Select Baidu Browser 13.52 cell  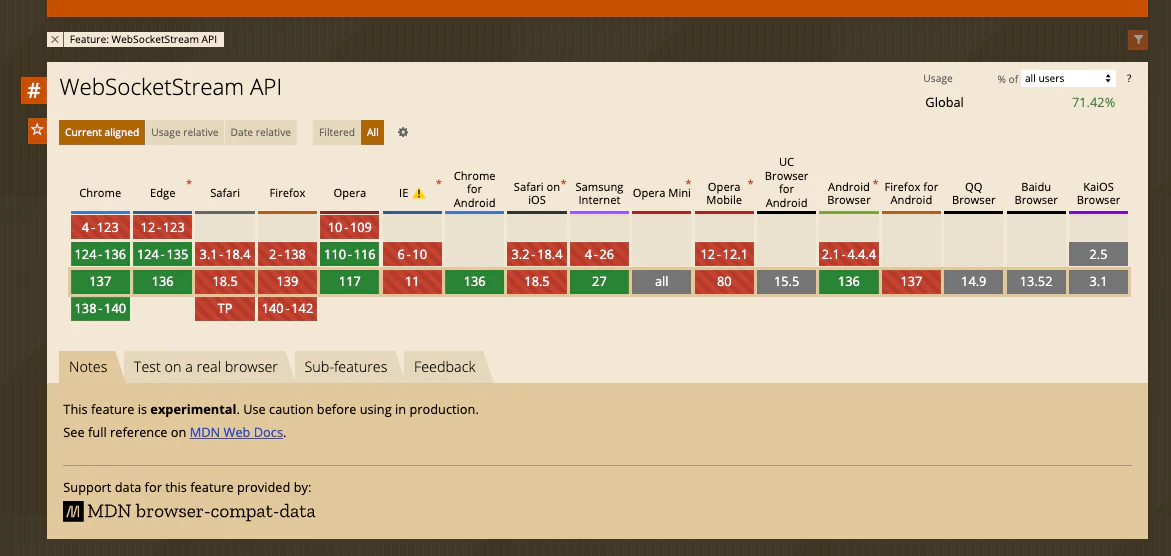tap(1036, 282)
